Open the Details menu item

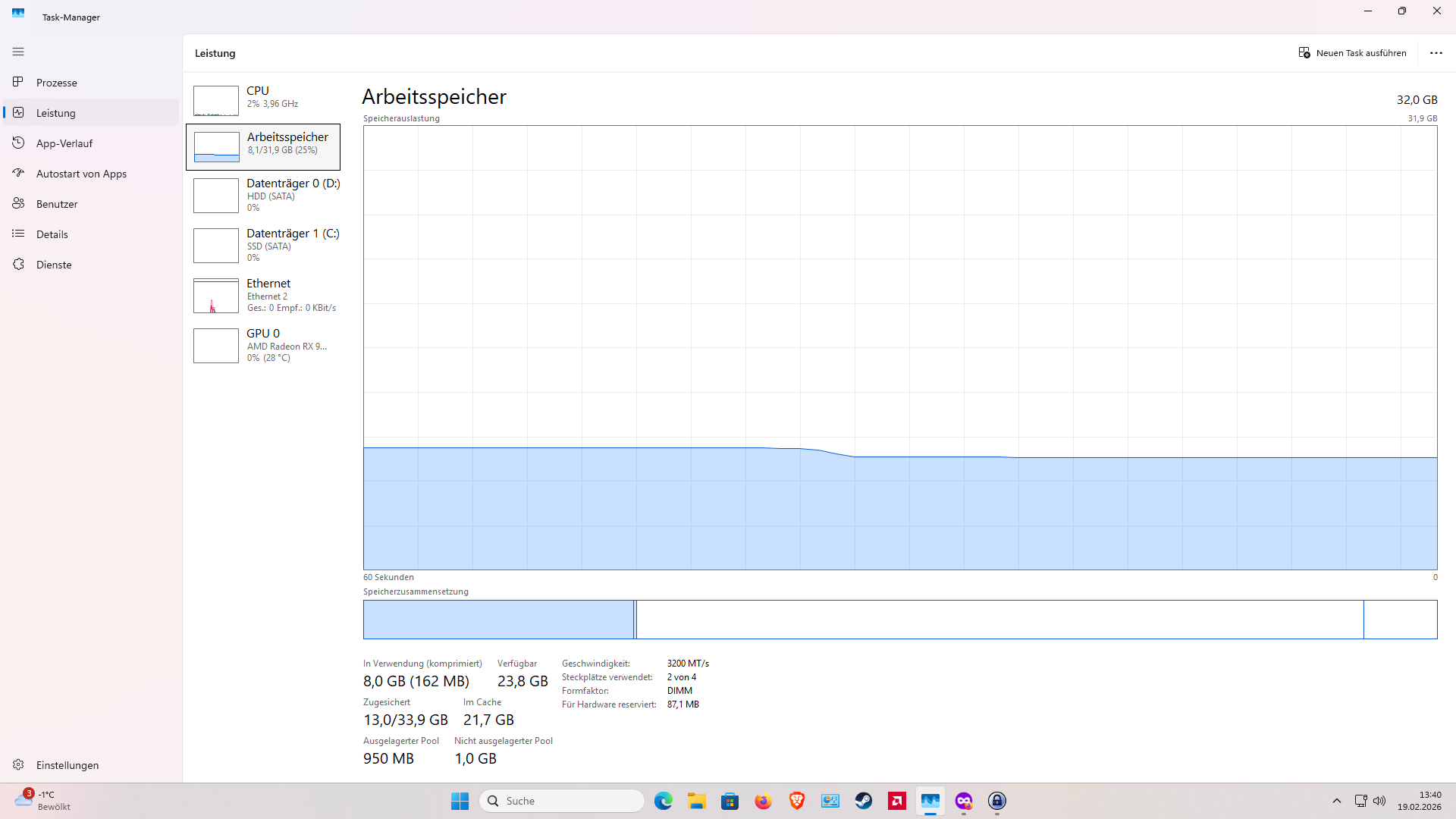pos(52,234)
